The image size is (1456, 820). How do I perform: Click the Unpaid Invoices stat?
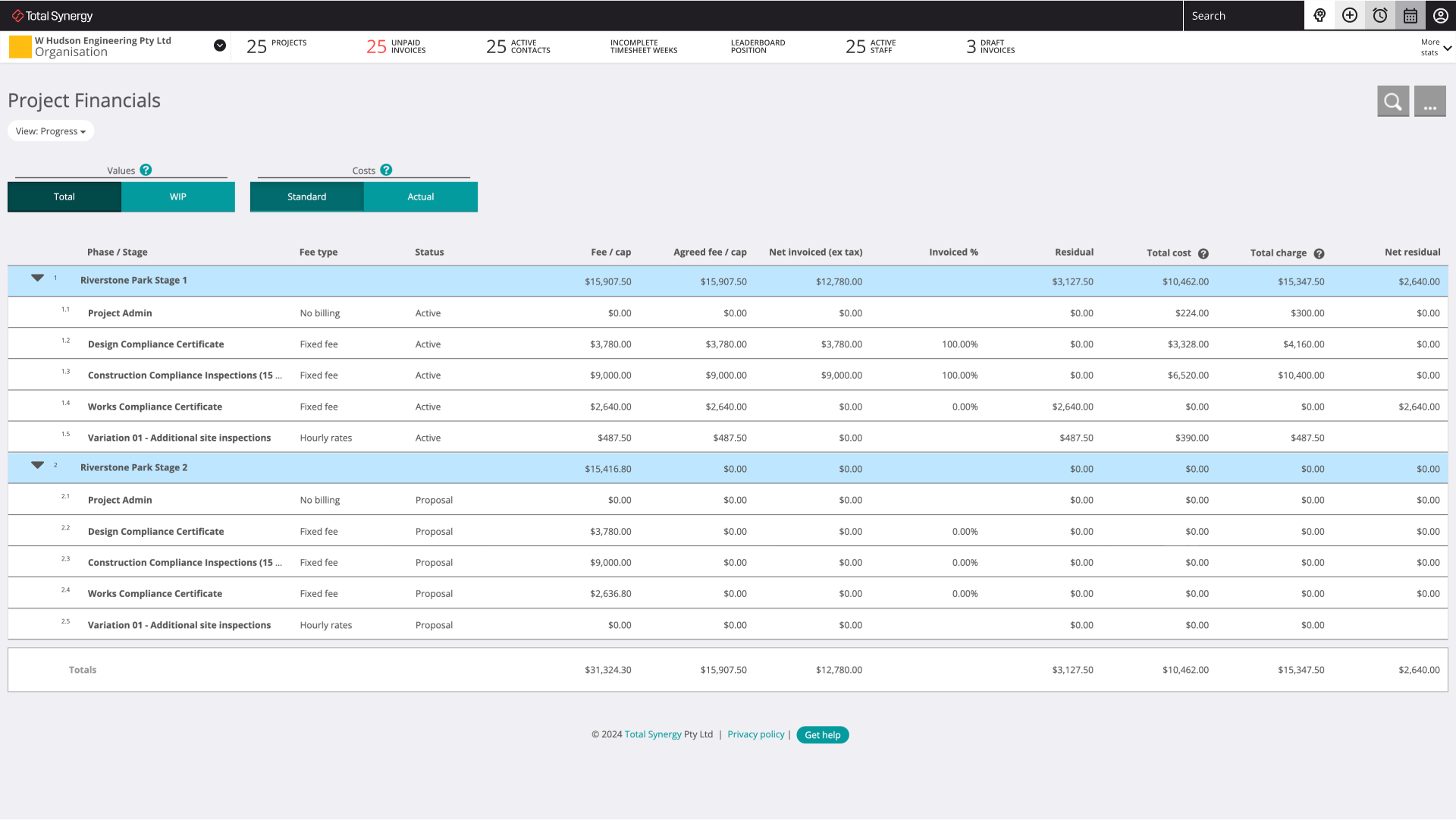396,46
